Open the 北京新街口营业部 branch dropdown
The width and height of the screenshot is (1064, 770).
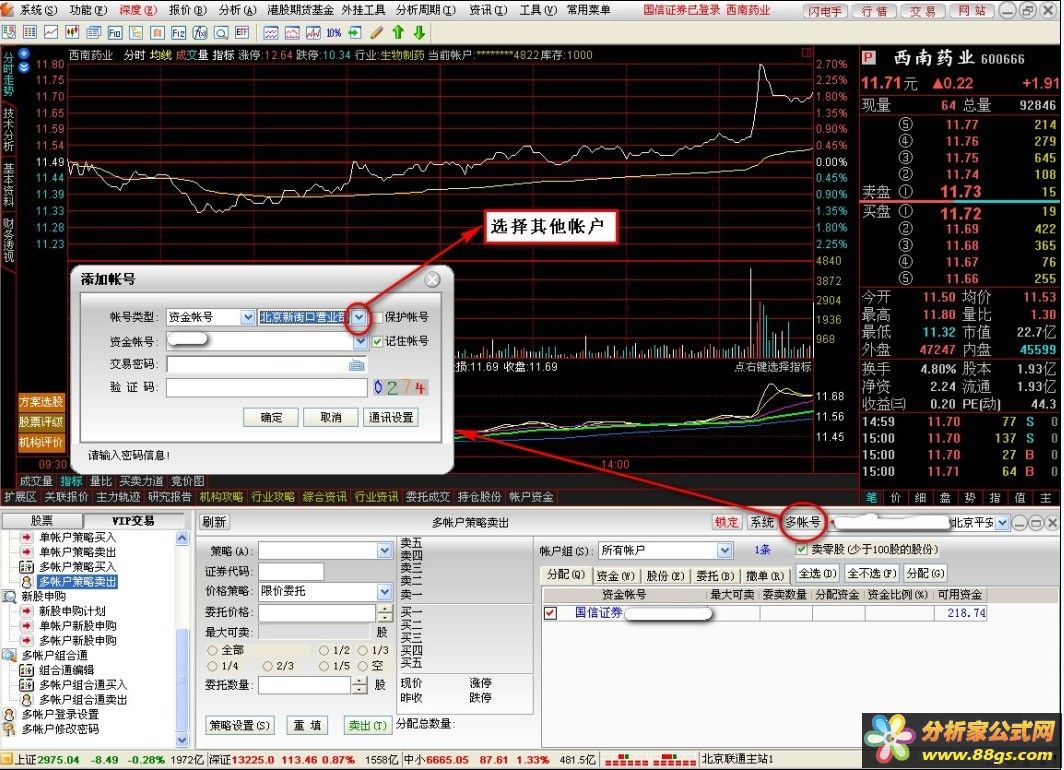pyautogui.click(x=360, y=317)
